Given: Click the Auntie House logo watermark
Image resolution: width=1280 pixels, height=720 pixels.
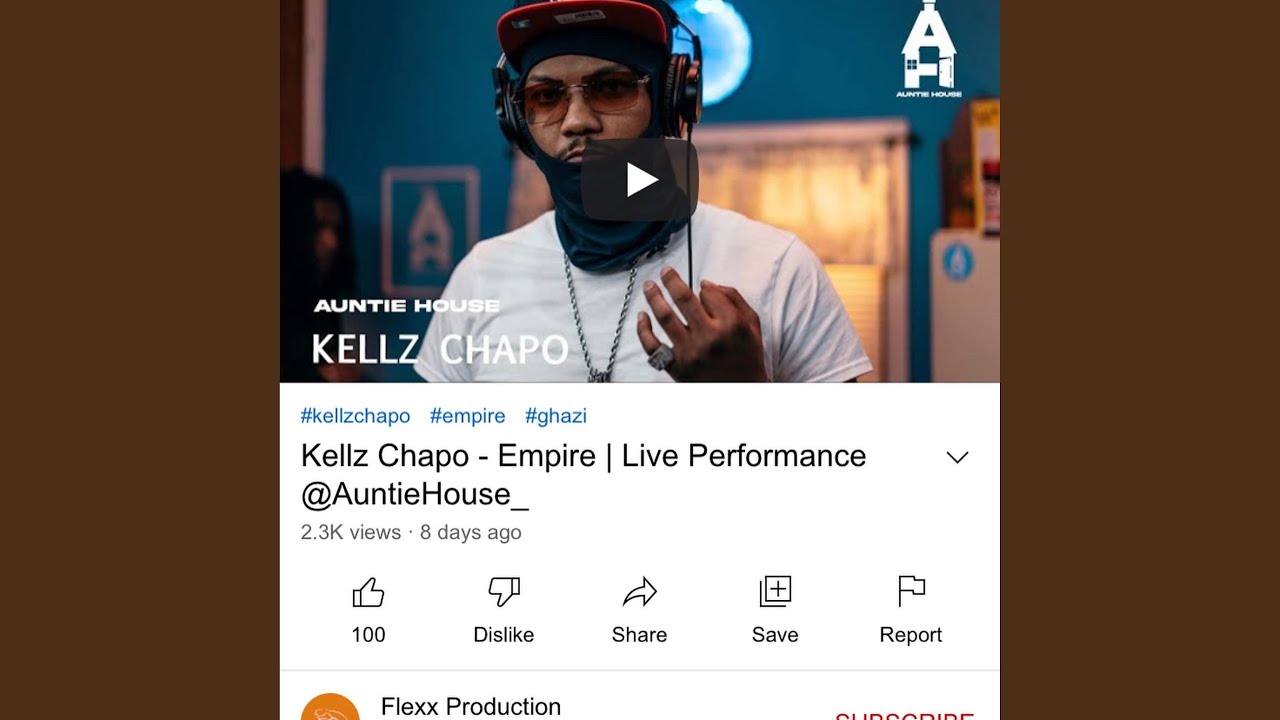Looking at the screenshot, I should 929,49.
